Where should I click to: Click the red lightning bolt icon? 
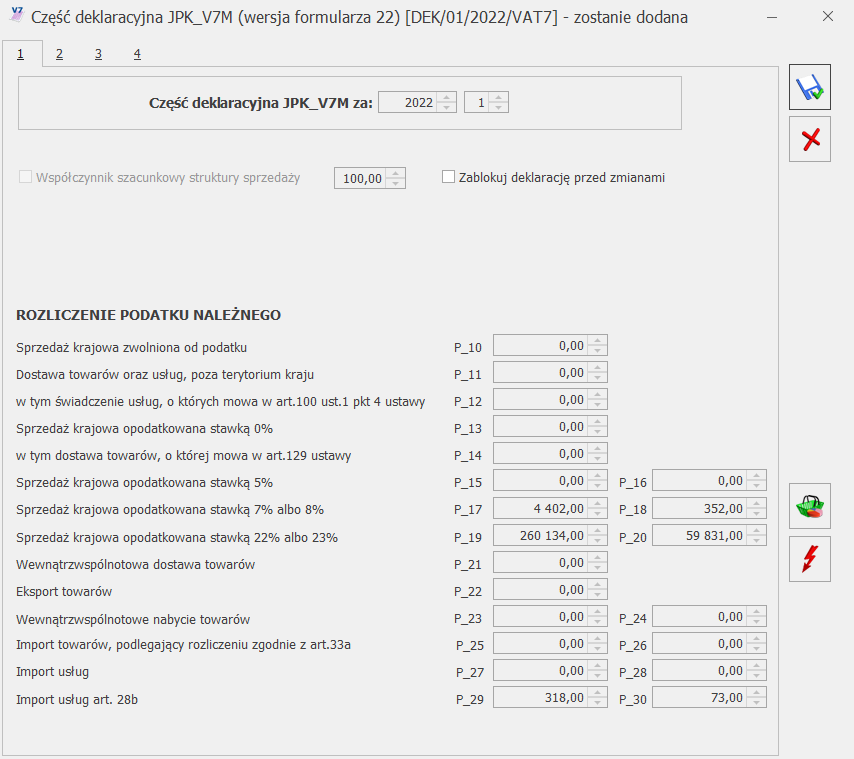click(x=809, y=558)
